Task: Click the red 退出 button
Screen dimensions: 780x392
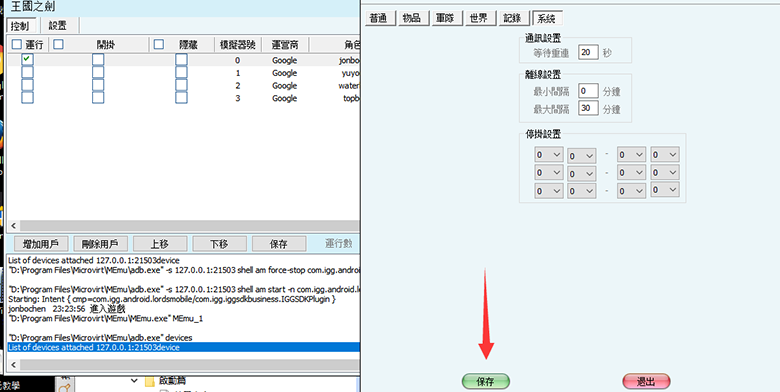Action: [646, 382]
